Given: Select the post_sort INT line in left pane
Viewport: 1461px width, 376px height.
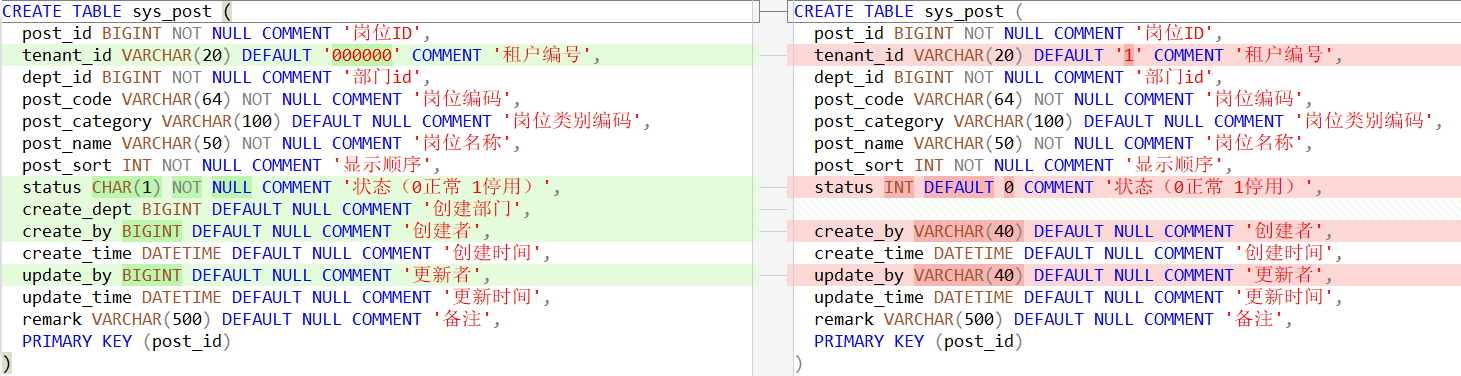Looking at the screenshot, I should [231, 165].
